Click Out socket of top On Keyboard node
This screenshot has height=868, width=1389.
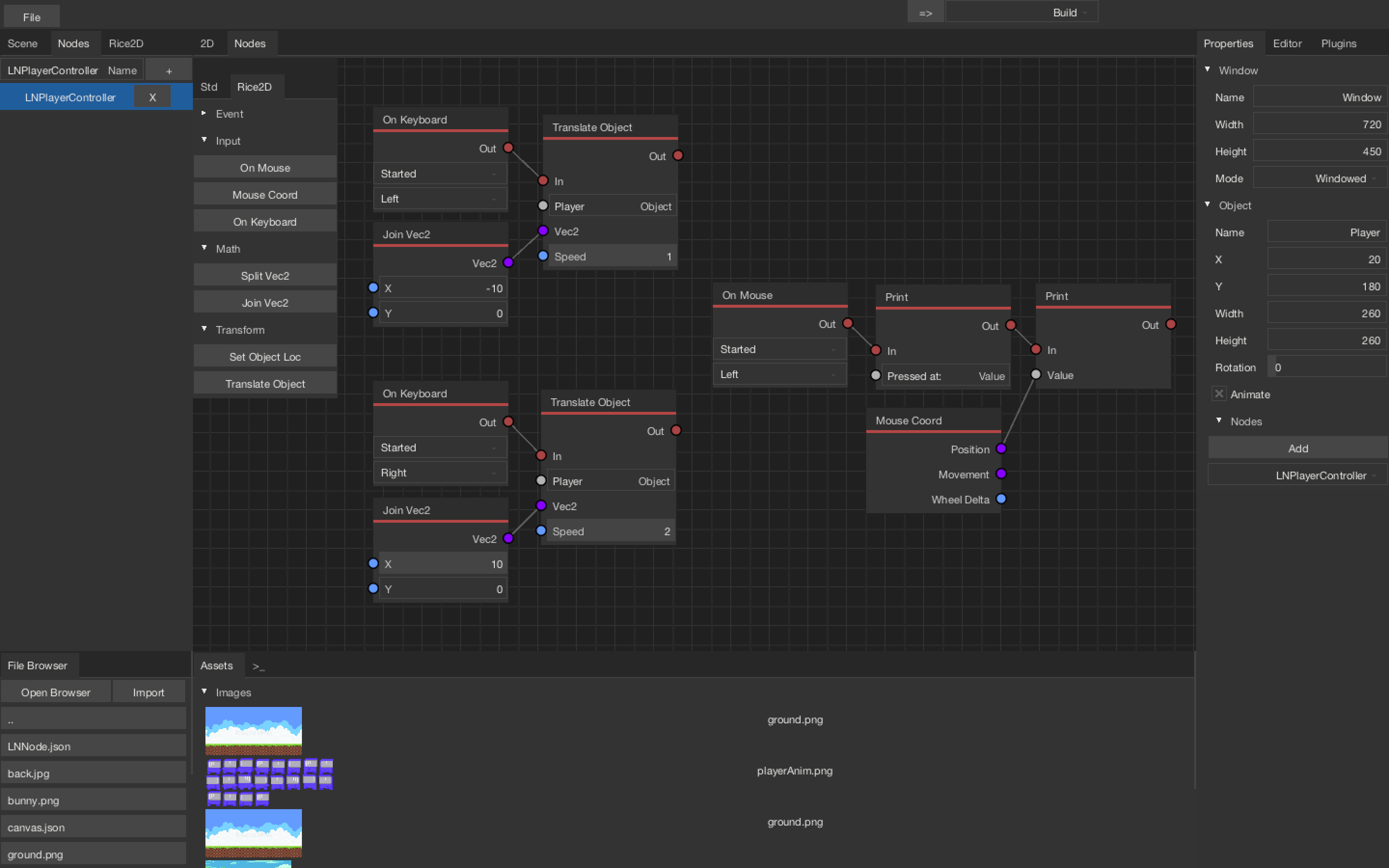point(508,148)
